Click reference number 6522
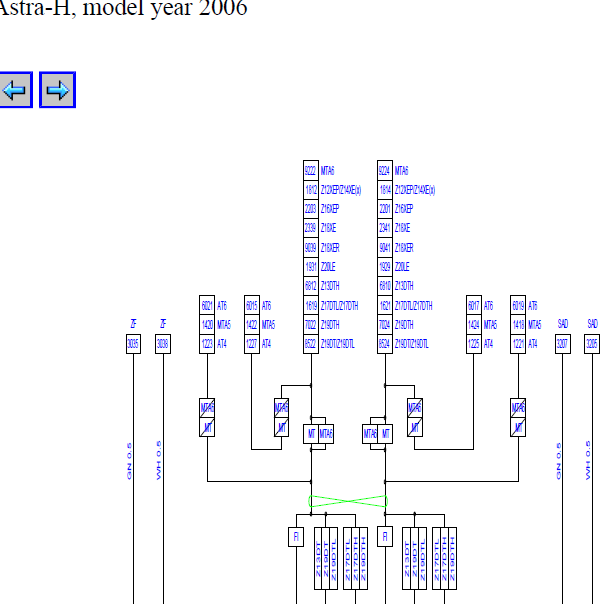Viewport: 605px width, 604px height. coord(311,344)
